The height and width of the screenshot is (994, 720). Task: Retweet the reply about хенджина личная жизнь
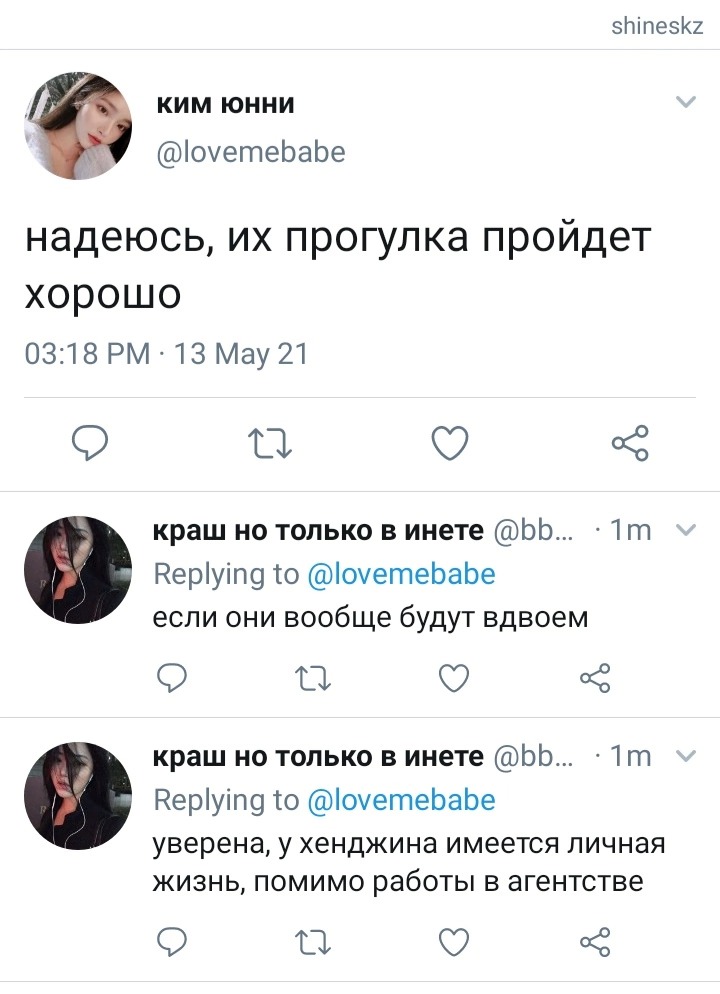pos(314,942)
